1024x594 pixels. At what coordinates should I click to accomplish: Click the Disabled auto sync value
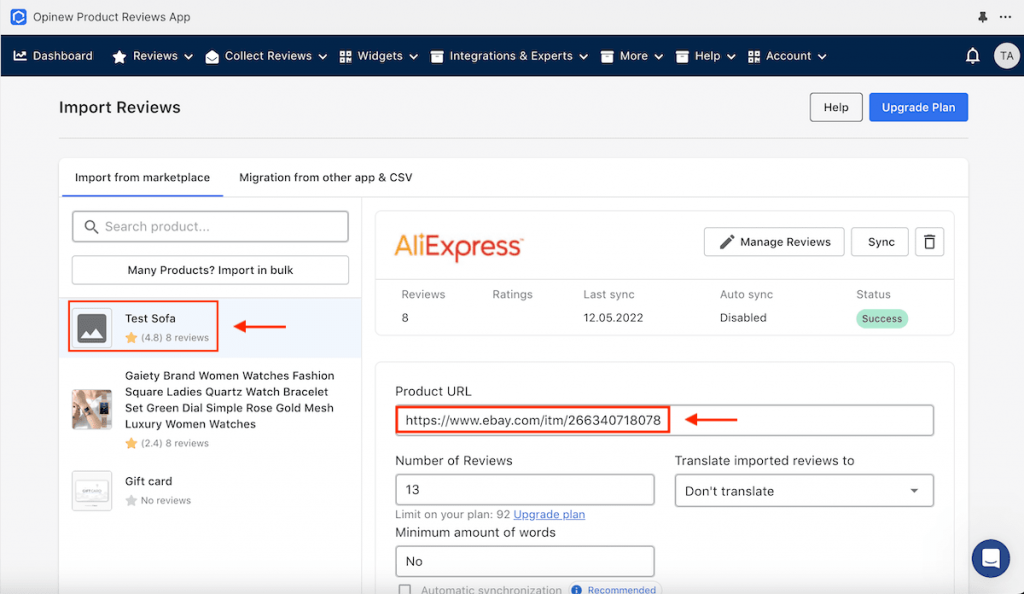click(743, 318)
